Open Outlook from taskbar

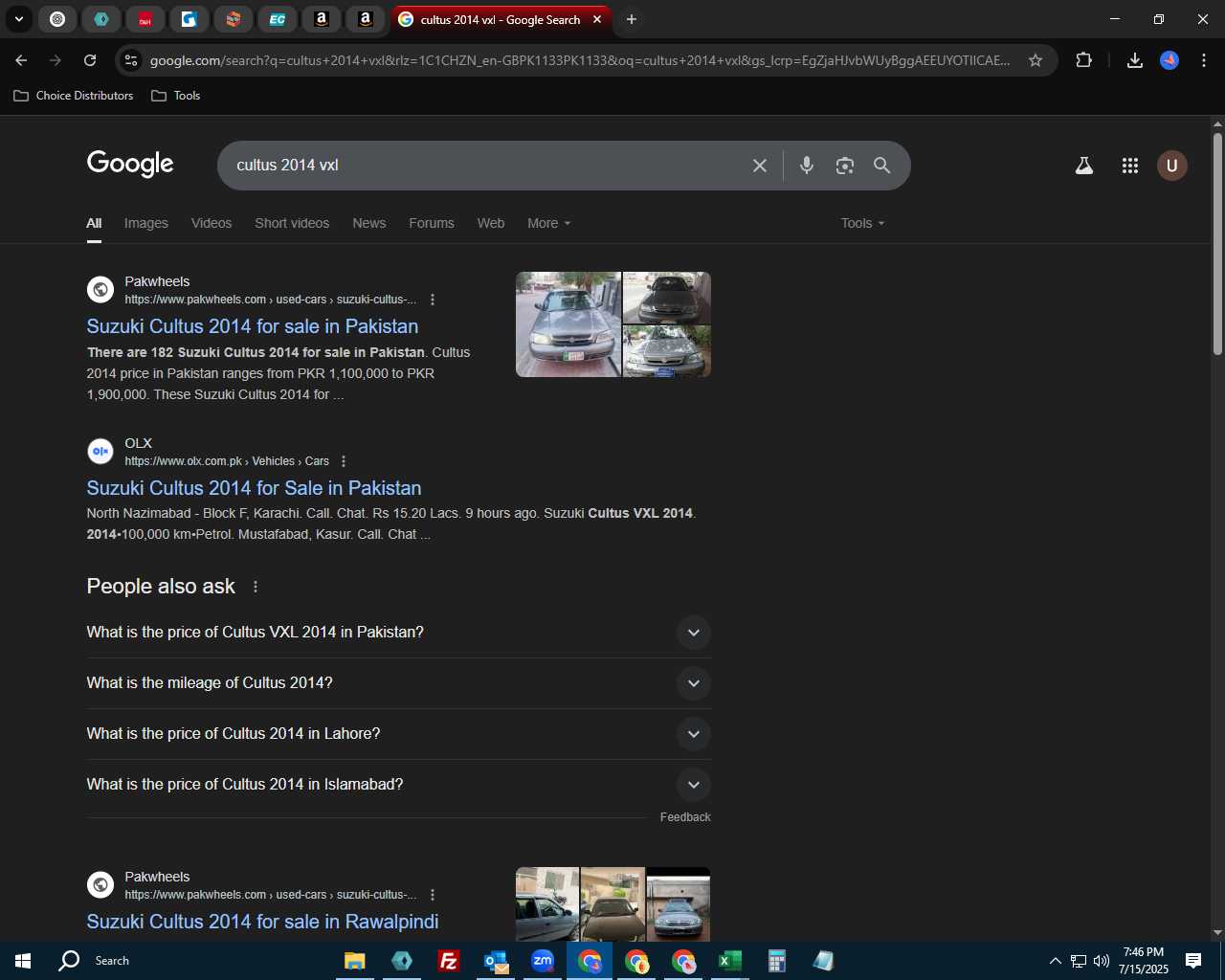[x=496, y=961]
